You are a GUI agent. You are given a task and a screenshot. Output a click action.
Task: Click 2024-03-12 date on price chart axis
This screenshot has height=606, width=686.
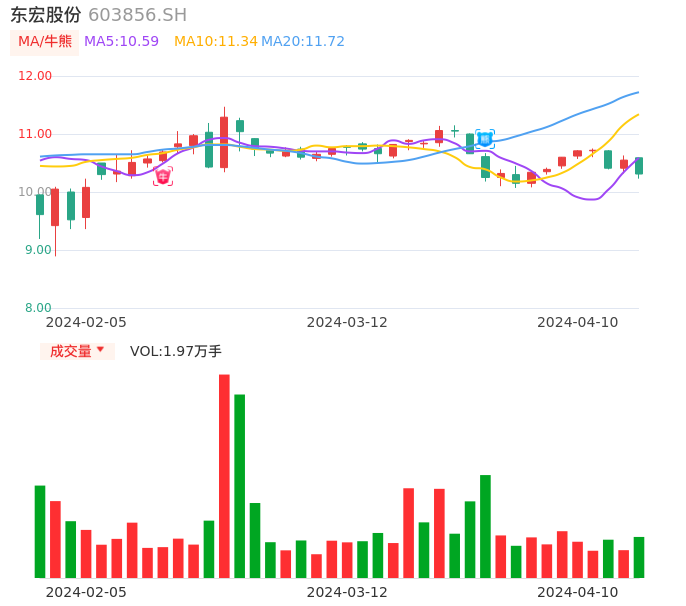(x=347, y=322)
